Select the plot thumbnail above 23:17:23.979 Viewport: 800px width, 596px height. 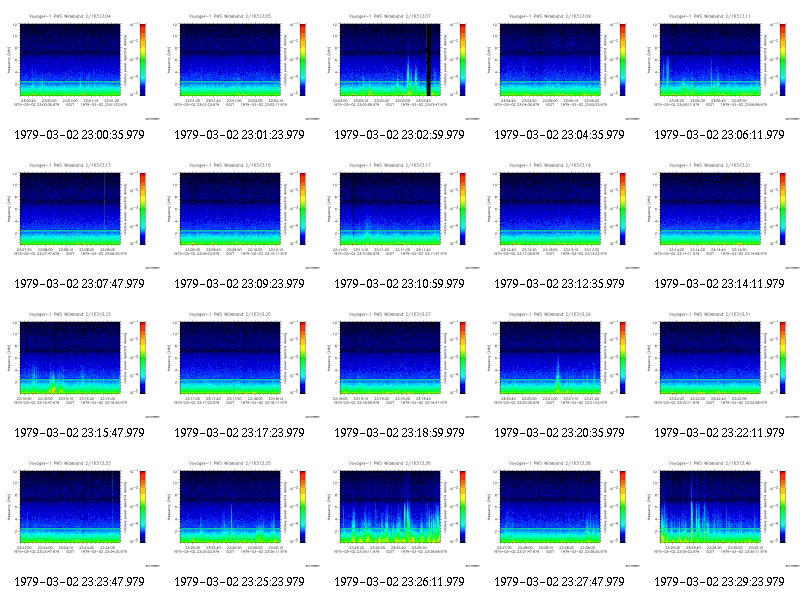pos(240,364)
